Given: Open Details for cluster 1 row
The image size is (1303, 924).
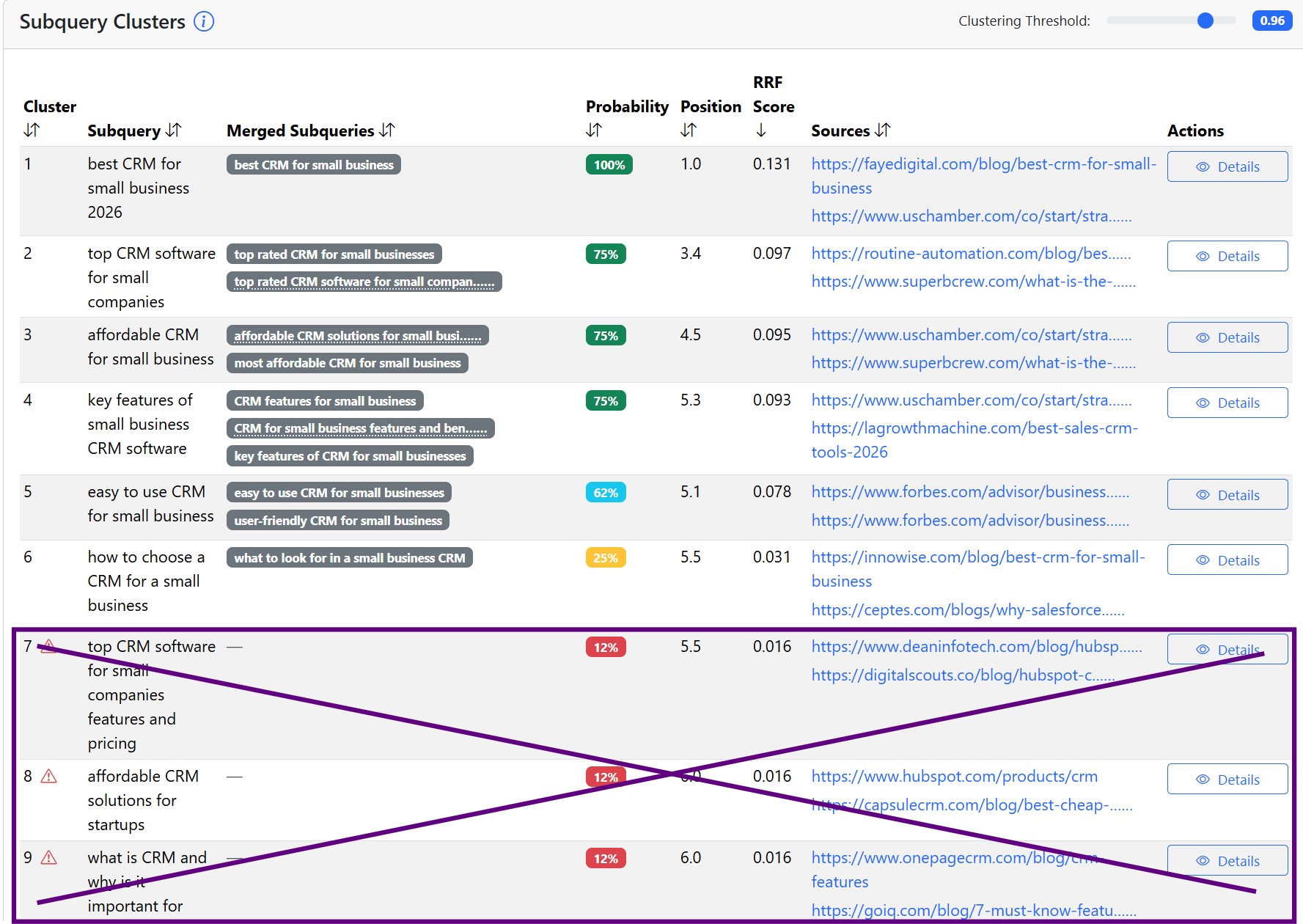Looking at the screenshot, I should (1227, 166).
